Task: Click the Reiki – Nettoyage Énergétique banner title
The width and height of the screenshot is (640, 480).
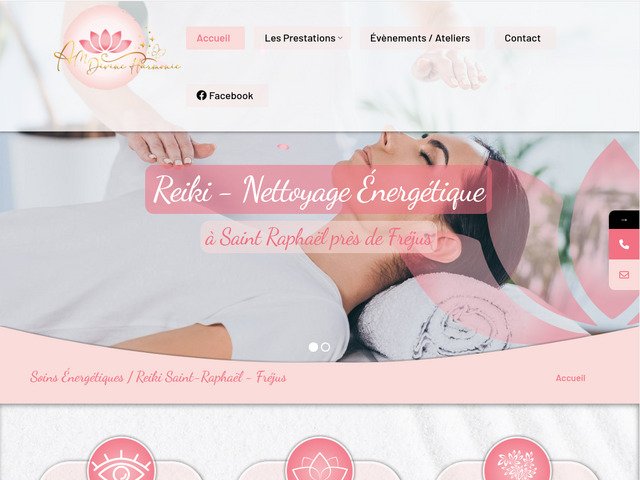Action: [319, 190]
